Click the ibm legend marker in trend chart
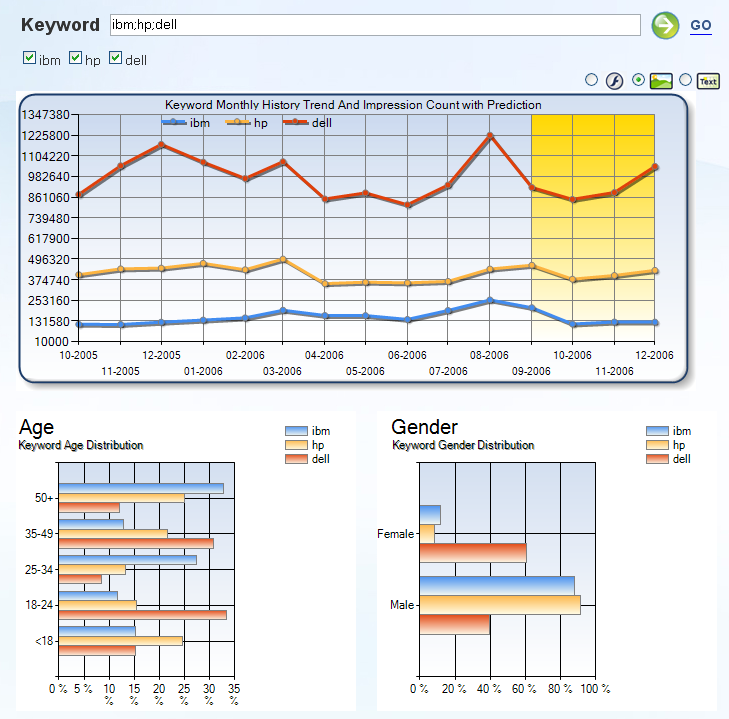Image resolution: width=729 pixels, height=719 pixels. (x=174, y=122)
